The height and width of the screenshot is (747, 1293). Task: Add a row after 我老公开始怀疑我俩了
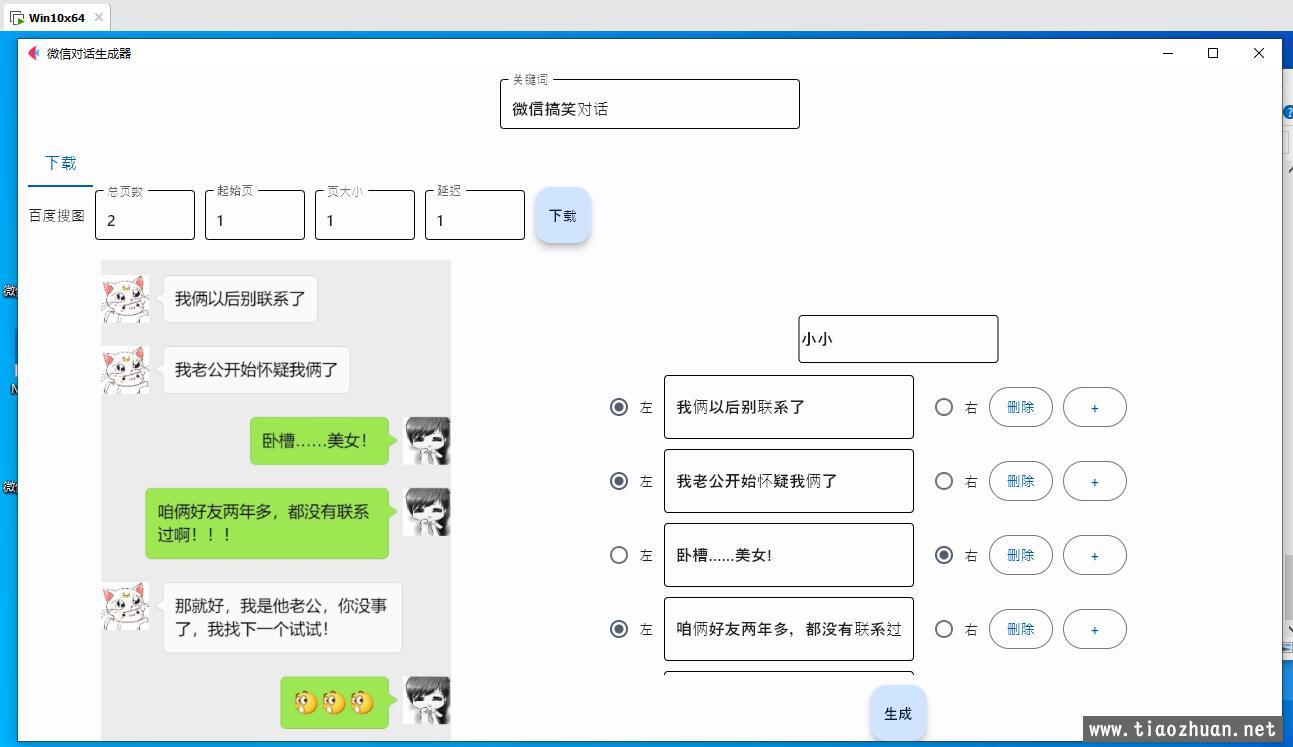(x=1095, y=481)
